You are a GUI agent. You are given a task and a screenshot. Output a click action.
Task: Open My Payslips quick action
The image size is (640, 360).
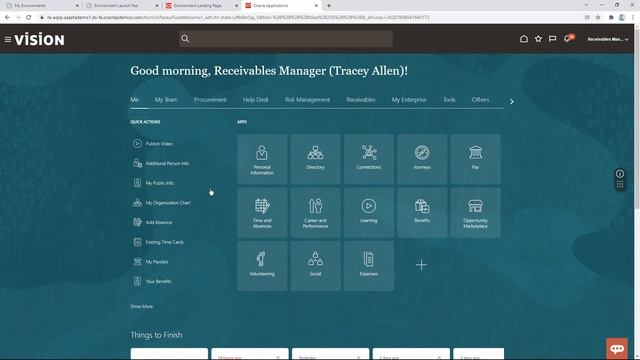coord(151,262)
